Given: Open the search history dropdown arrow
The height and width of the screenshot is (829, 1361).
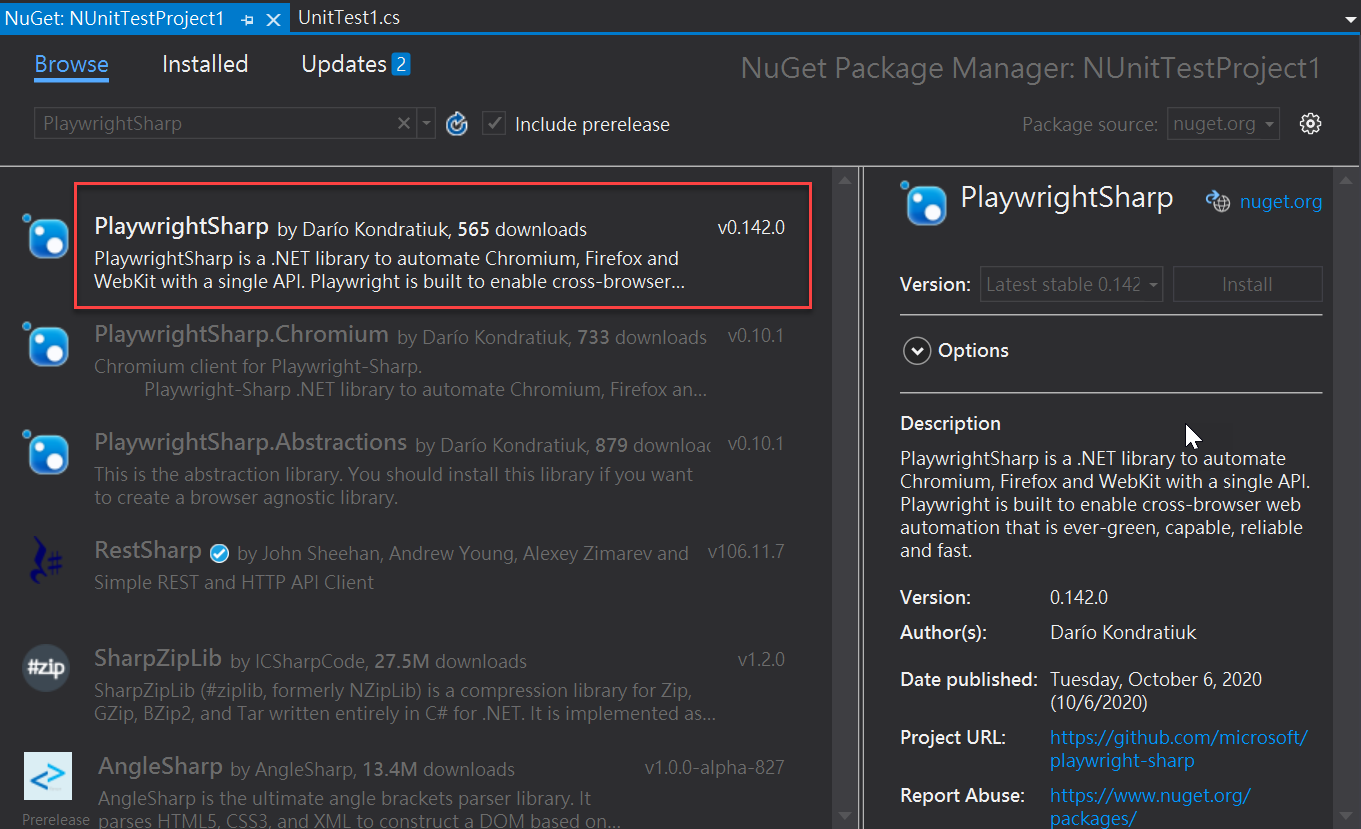Looking at the screenshot, I should coord(427,124).
